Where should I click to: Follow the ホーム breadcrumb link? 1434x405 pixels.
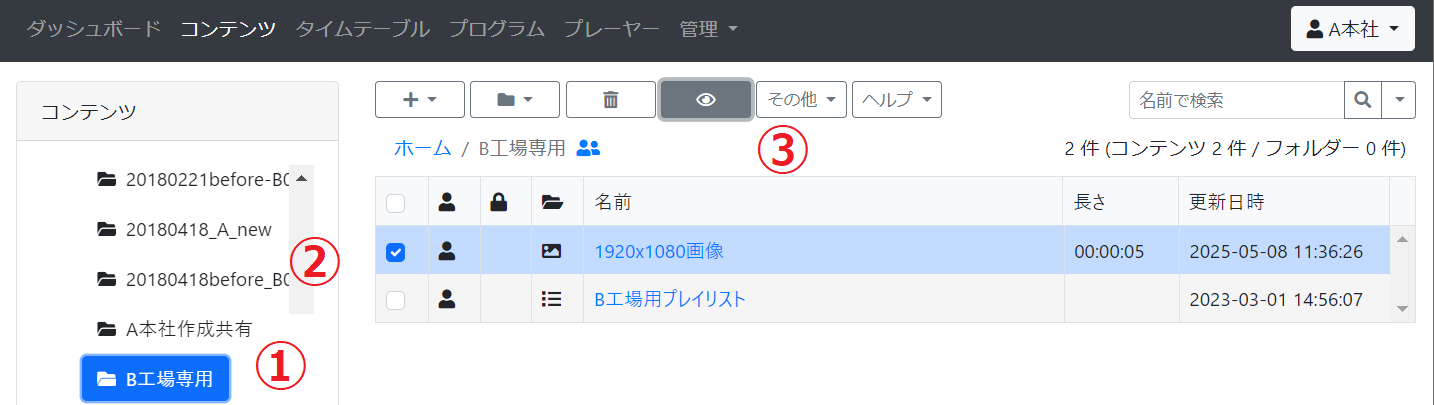(x=423, y=148)
